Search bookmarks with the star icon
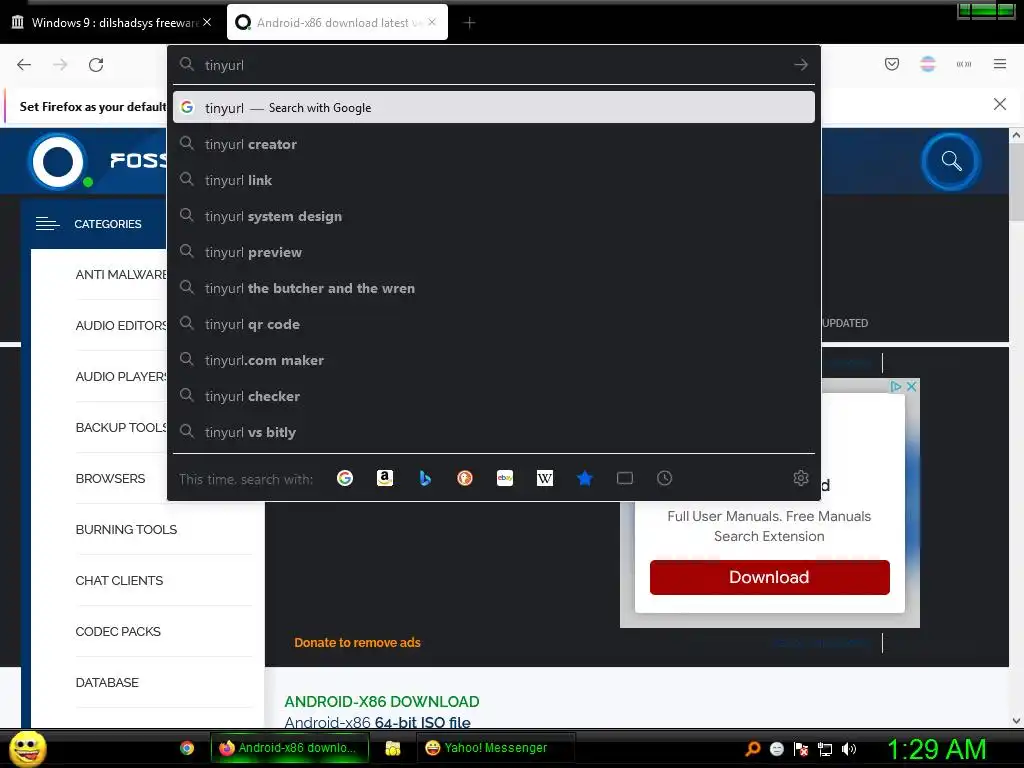Screen dimensions: 1024x768 point(584,478)
